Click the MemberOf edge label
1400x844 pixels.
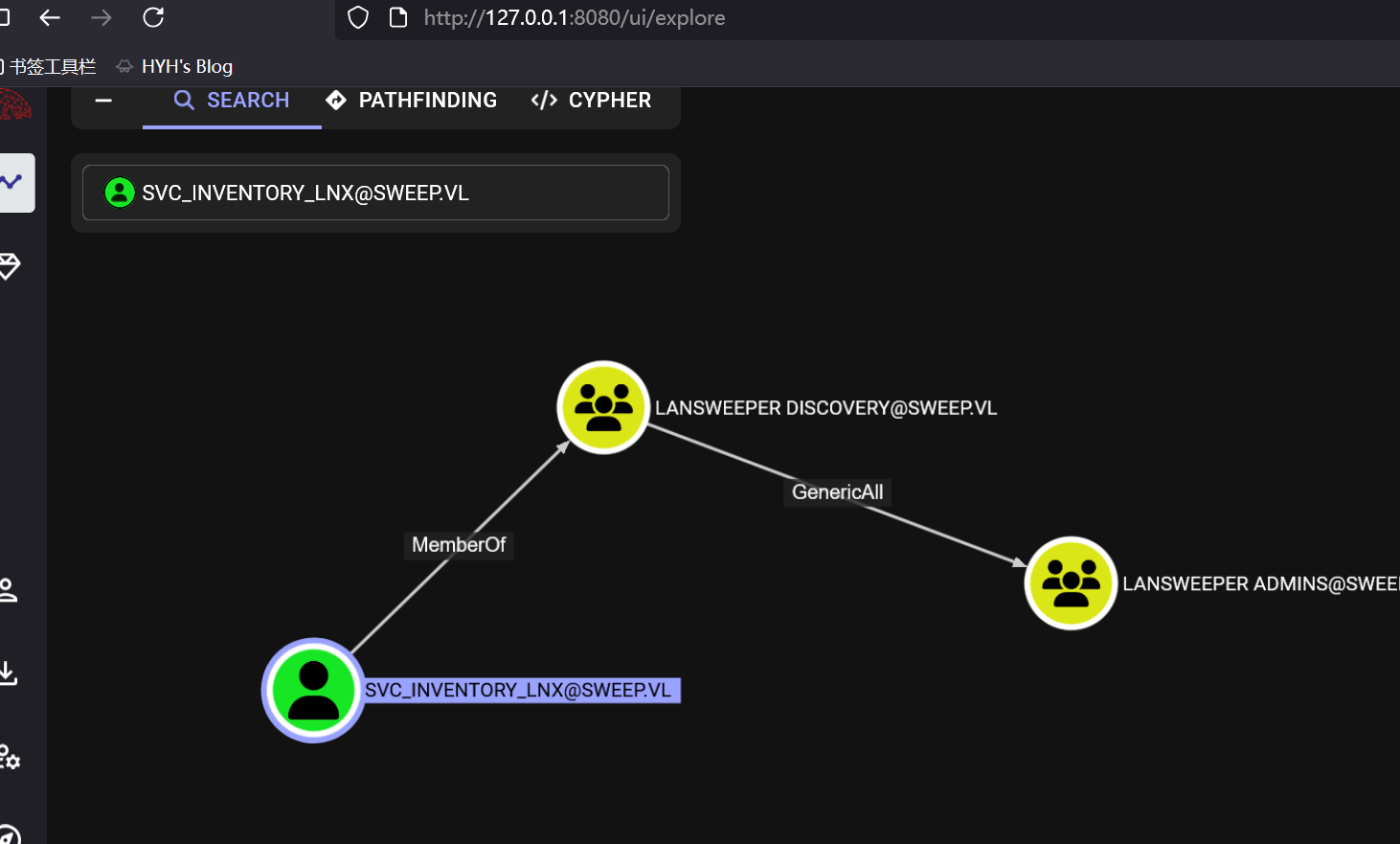459,545
